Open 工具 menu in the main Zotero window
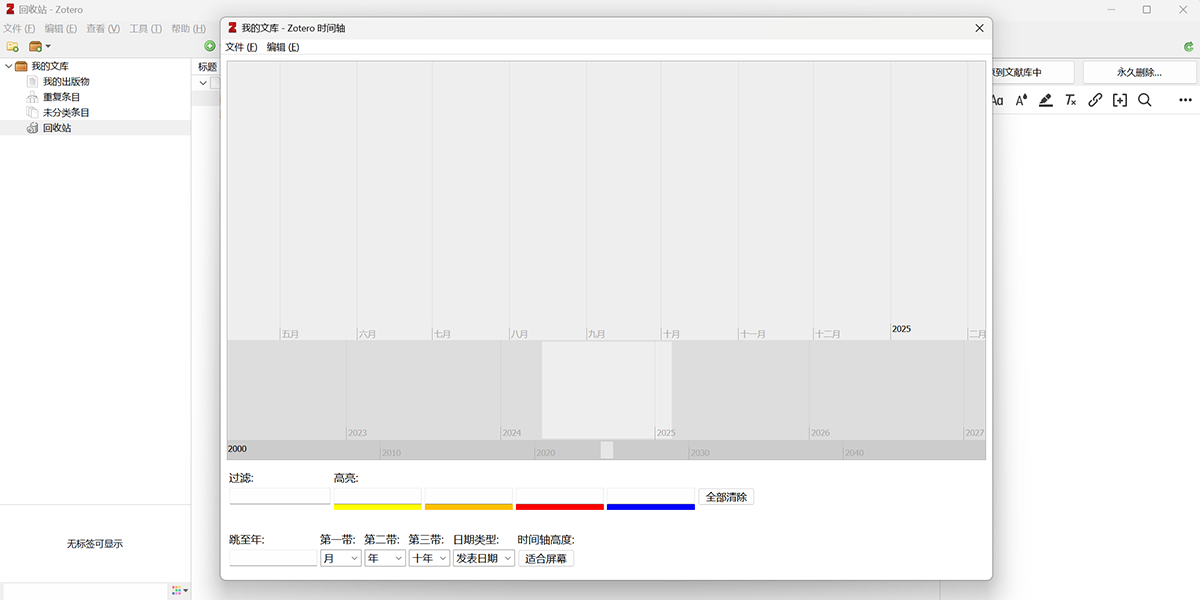Image resolution: width=1200 pixels, height=600 pixels. click(145, 29)
